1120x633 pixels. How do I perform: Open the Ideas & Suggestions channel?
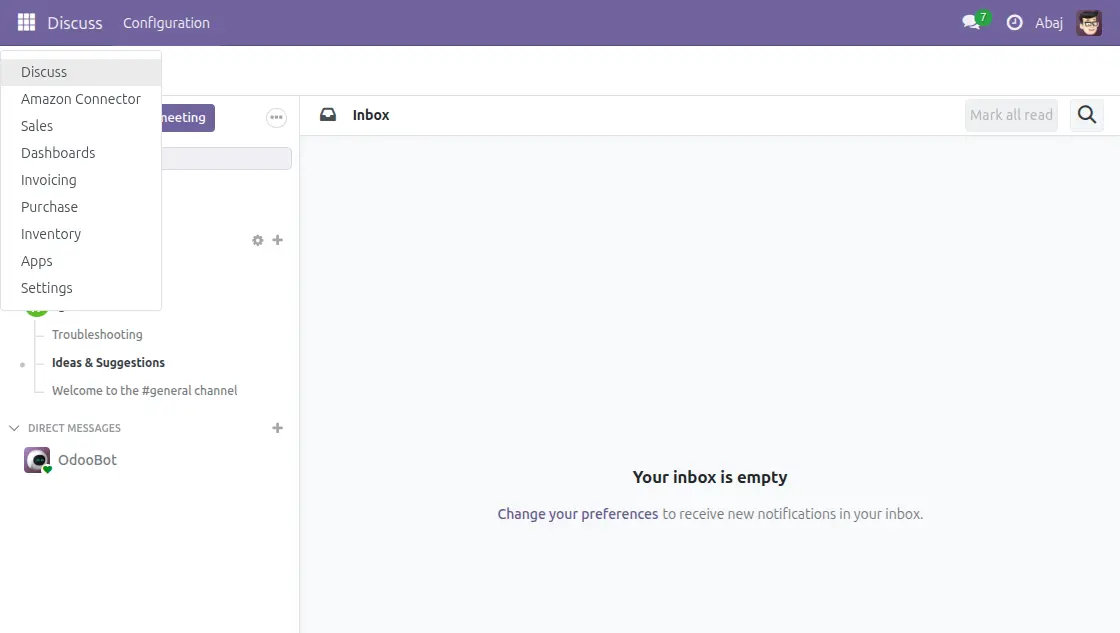pos(107,362)
